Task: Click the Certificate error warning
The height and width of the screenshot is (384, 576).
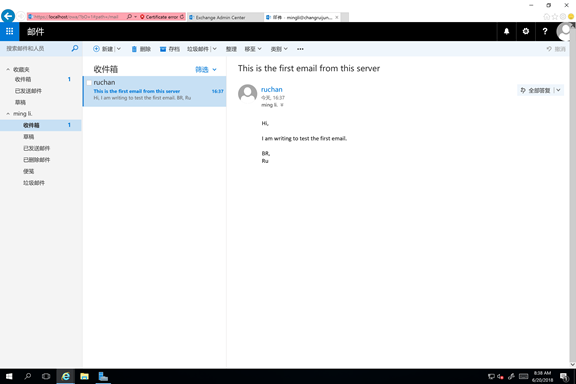Action: (x=159, y=17)
